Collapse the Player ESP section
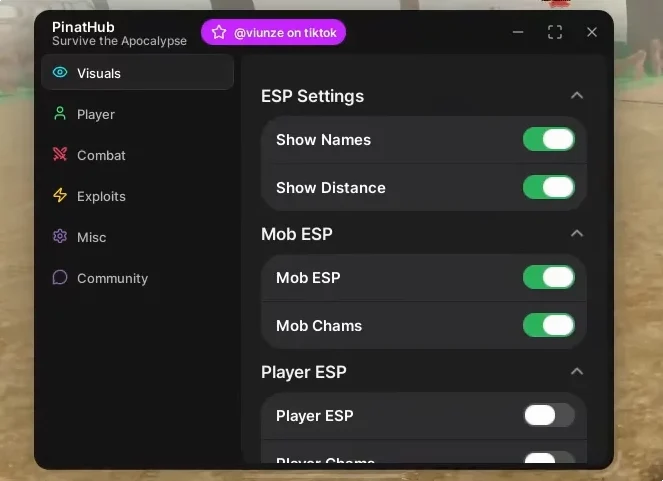 click(x=577, y=372)
